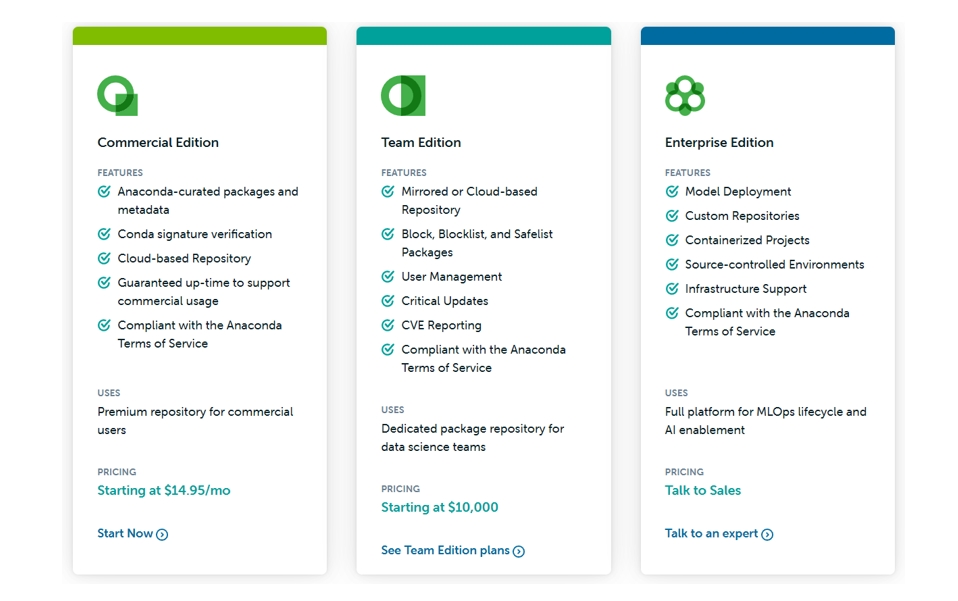Click the Enterprise Edition logo icon
Viewport: 958px width, 601px height.
685,95
